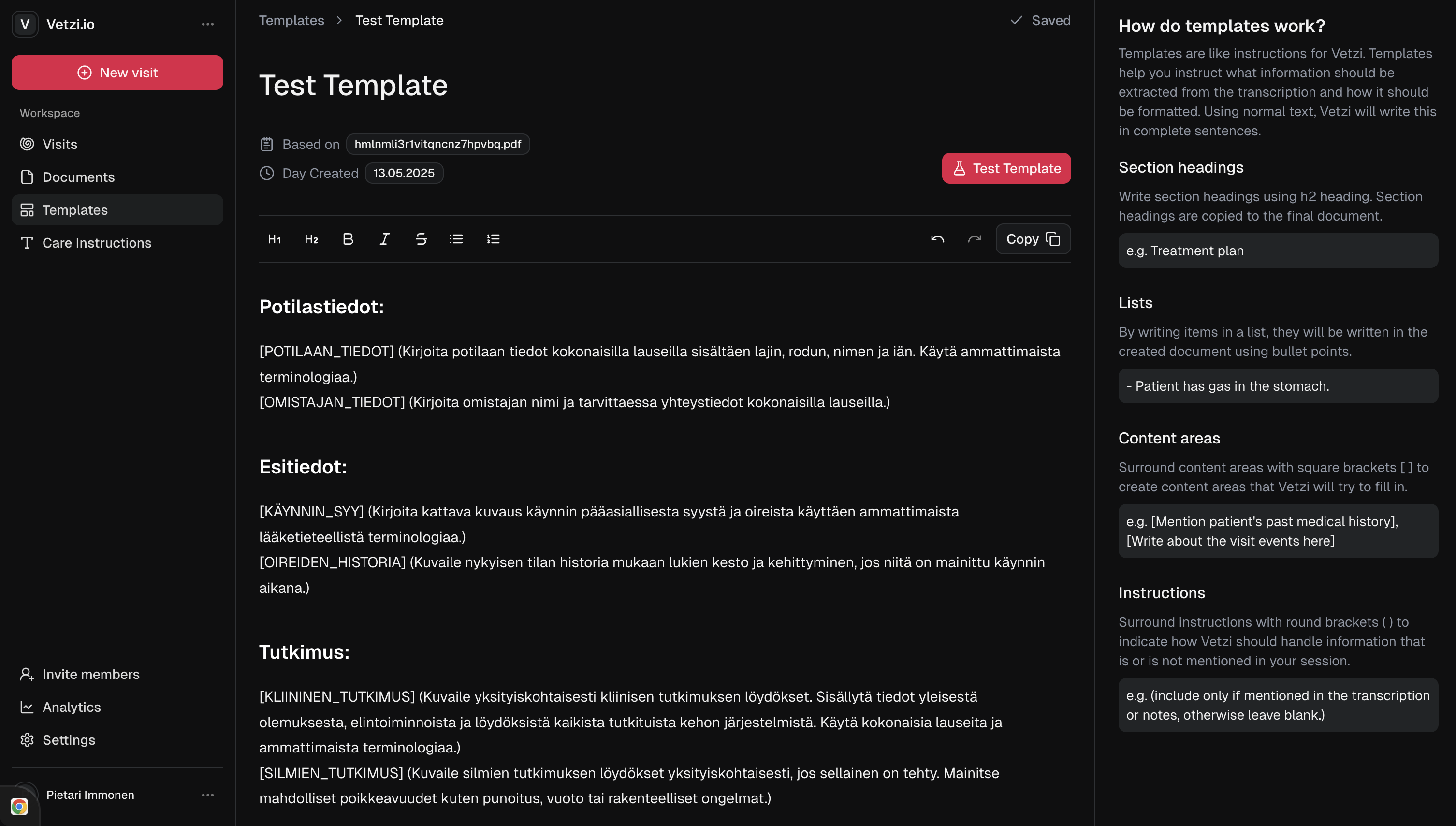Image resolution: width=1456 pixels, height=826 pixels.
Task: Click the Test Template title field
Action: coord(353,86)
